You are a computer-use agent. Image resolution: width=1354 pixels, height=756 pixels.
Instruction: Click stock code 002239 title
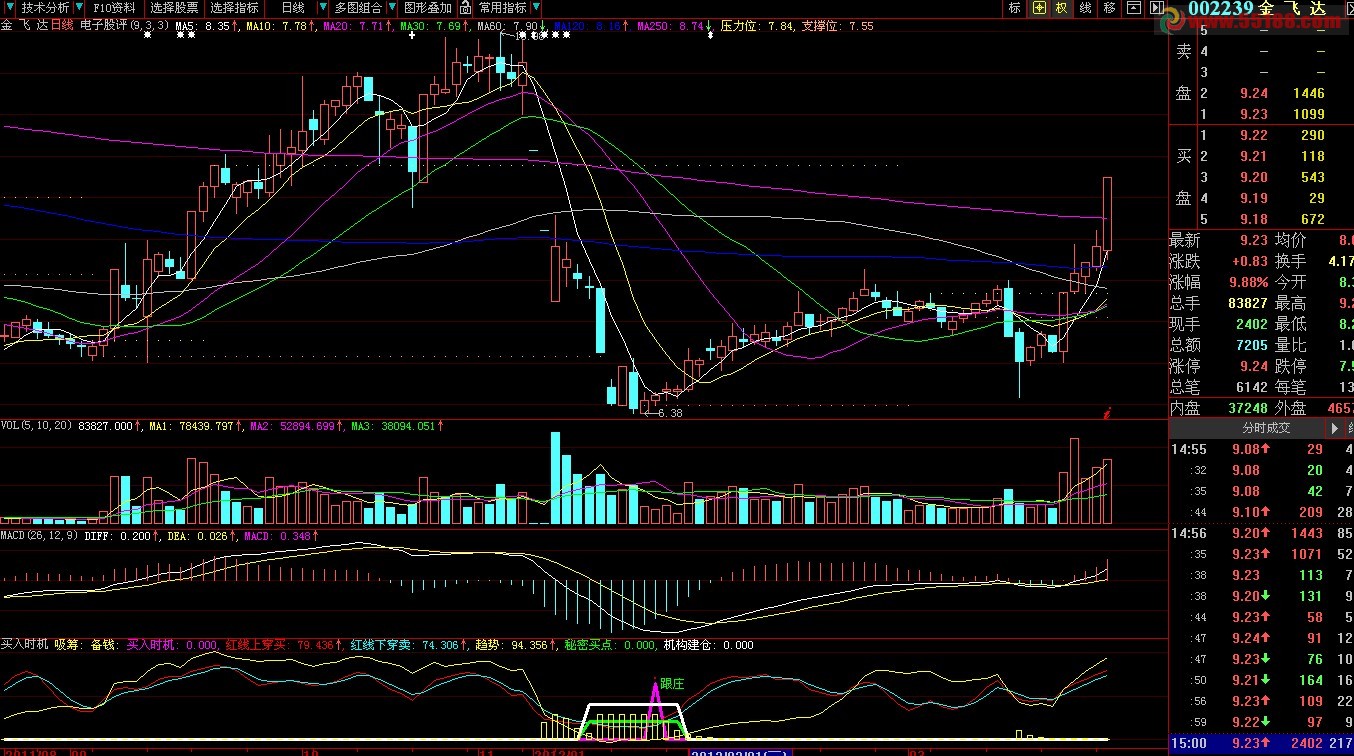tap(1219, 9)
